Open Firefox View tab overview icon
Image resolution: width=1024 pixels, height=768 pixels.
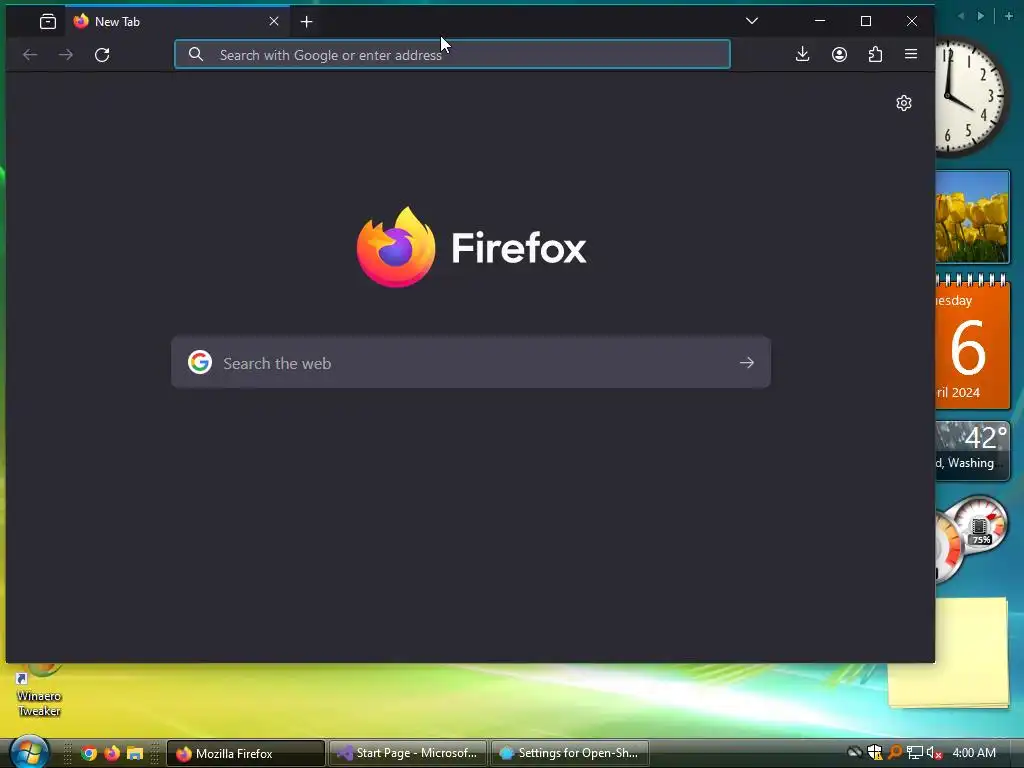click(48, 22)
